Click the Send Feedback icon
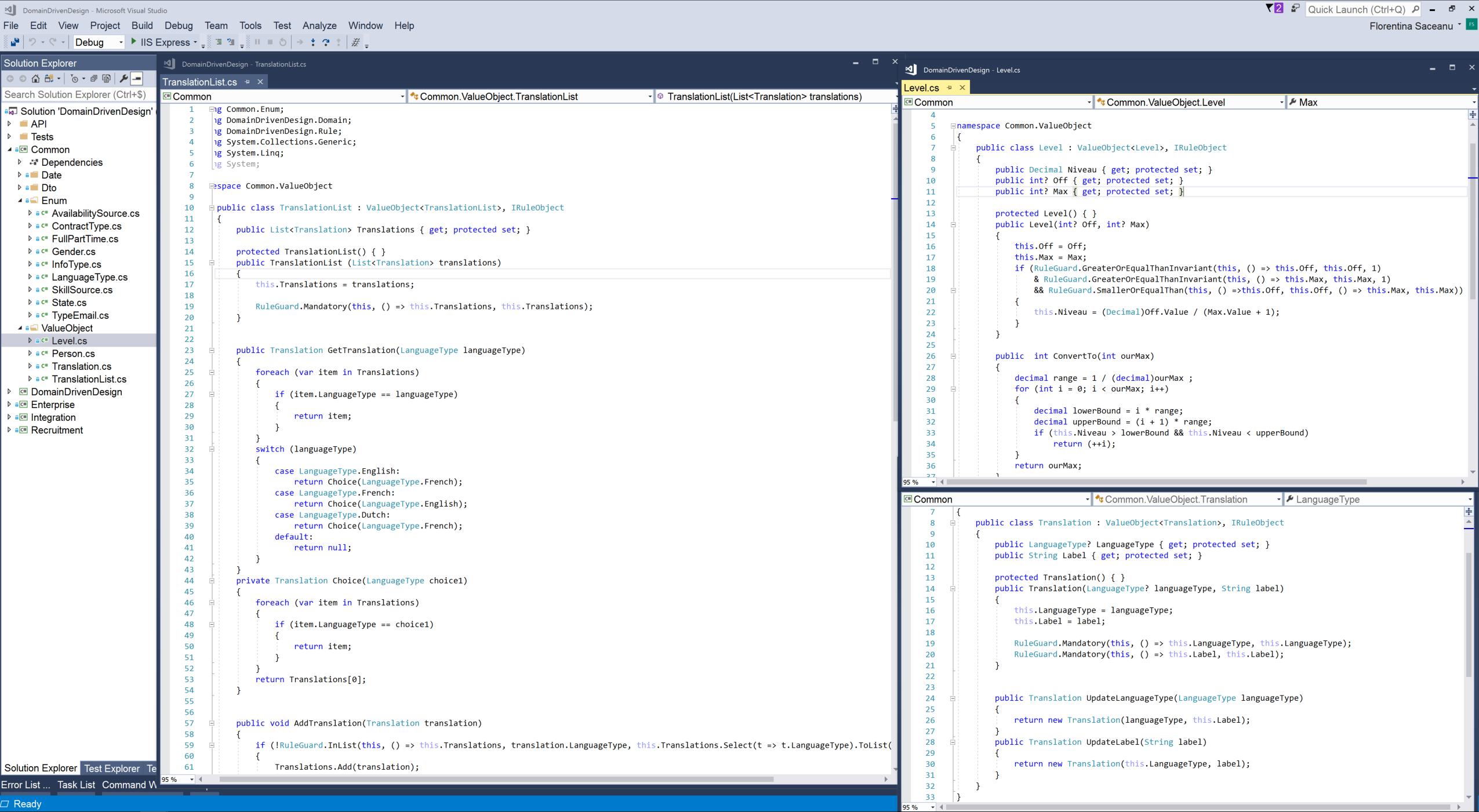 coord(1295,9)
